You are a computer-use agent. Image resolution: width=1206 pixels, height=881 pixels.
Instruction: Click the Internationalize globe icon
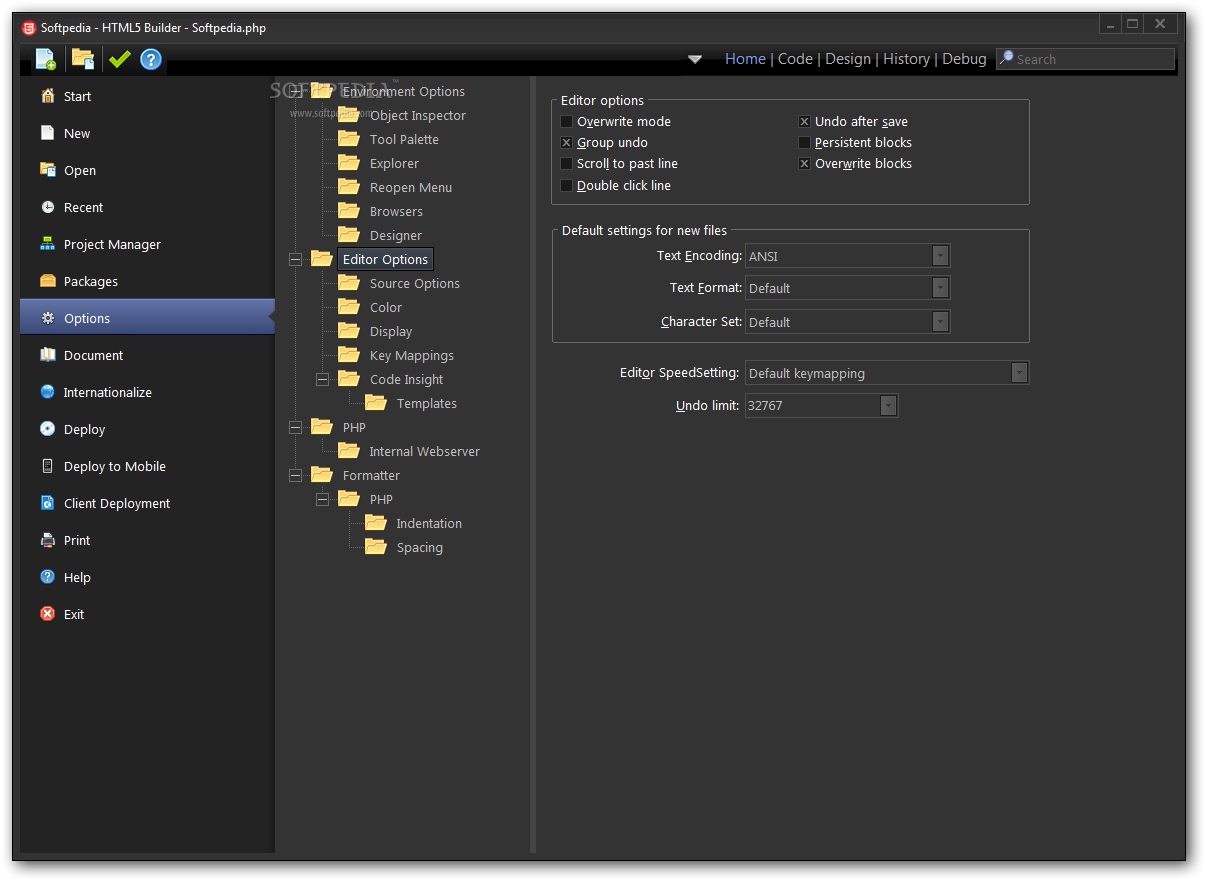(47, 392)
